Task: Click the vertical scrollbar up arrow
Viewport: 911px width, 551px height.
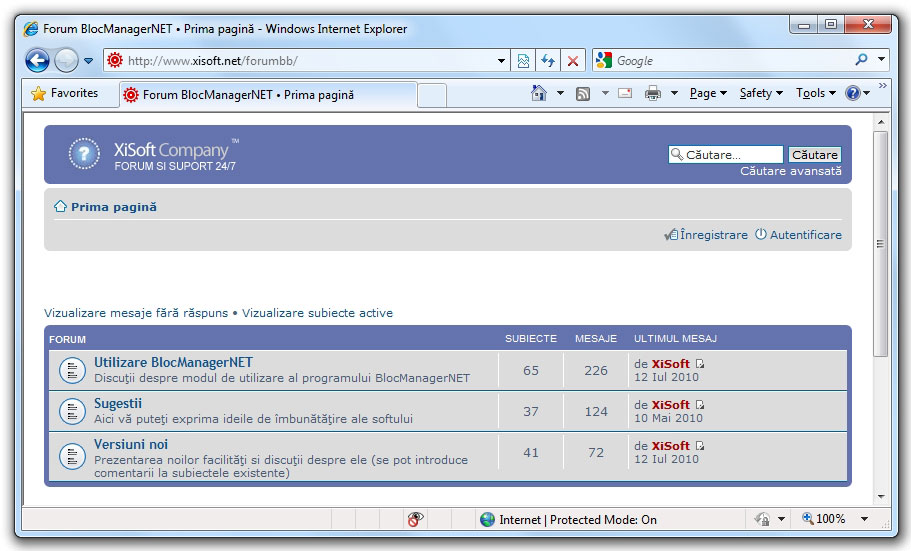Action: (881, 122)
